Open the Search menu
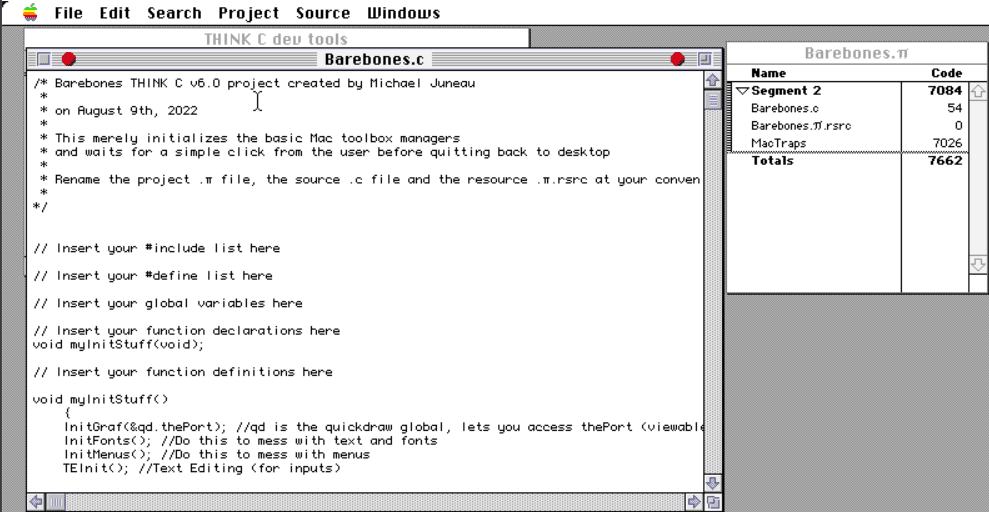Image resolution: width=989 pixels, height=512 pixels. click(174, 13)
